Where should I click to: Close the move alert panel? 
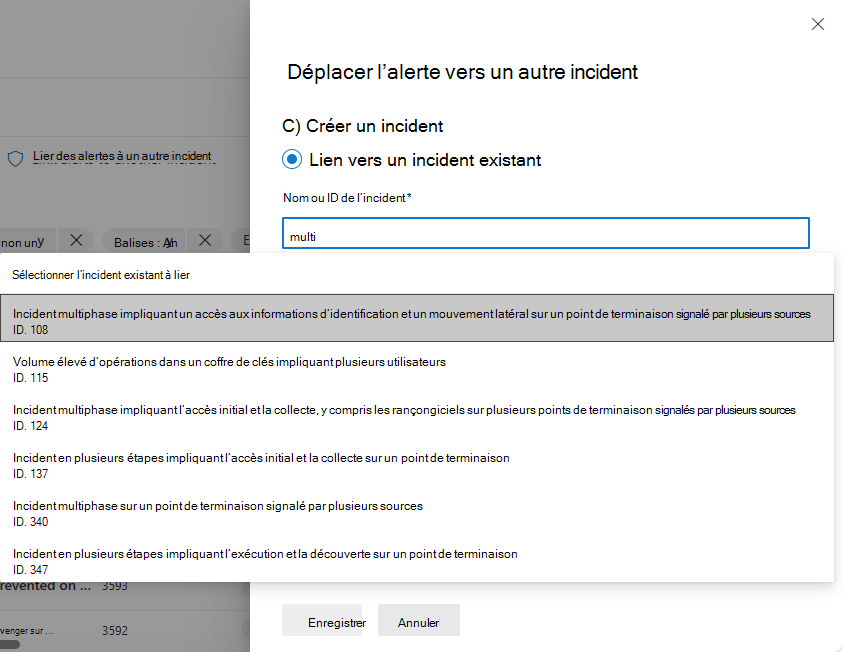pyautogui.click(x=817, y=24)
